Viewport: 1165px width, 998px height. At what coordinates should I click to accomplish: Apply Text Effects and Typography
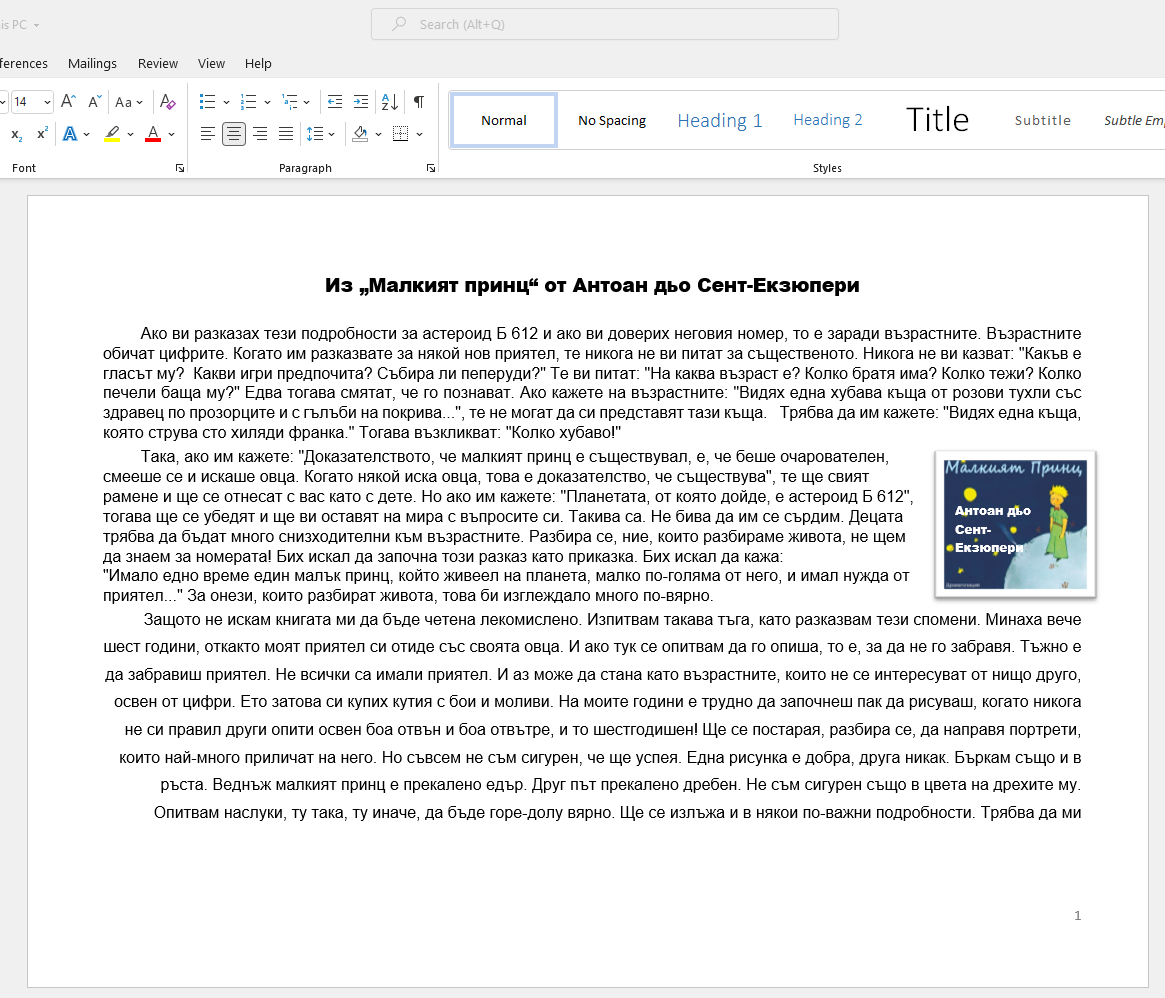click(x=70, y=134)
